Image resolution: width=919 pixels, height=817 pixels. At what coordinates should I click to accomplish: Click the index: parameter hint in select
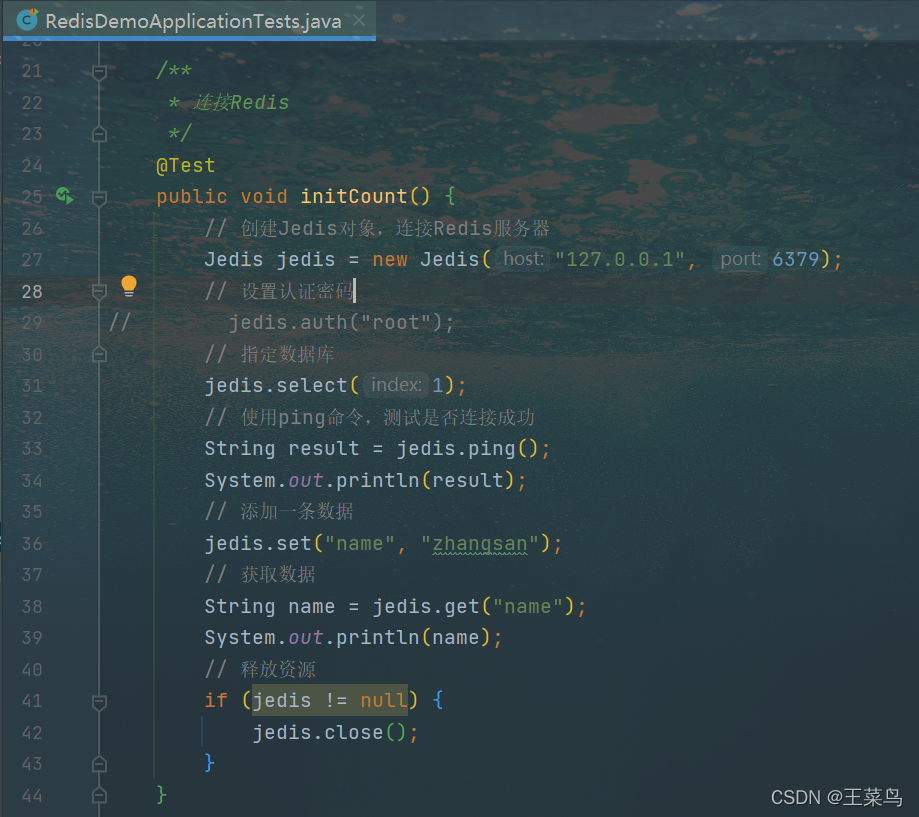396,385
